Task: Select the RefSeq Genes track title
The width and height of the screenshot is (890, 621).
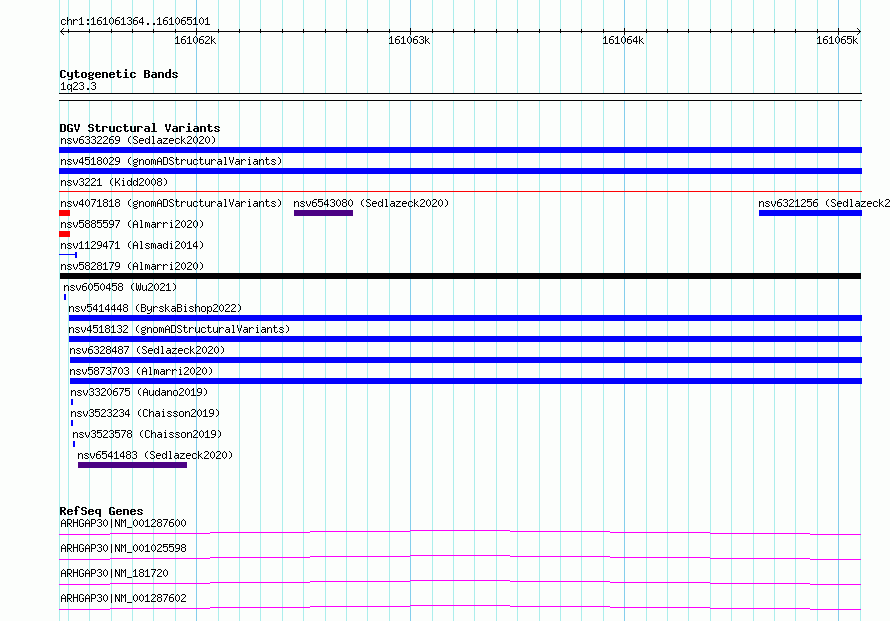Action: 101,511
